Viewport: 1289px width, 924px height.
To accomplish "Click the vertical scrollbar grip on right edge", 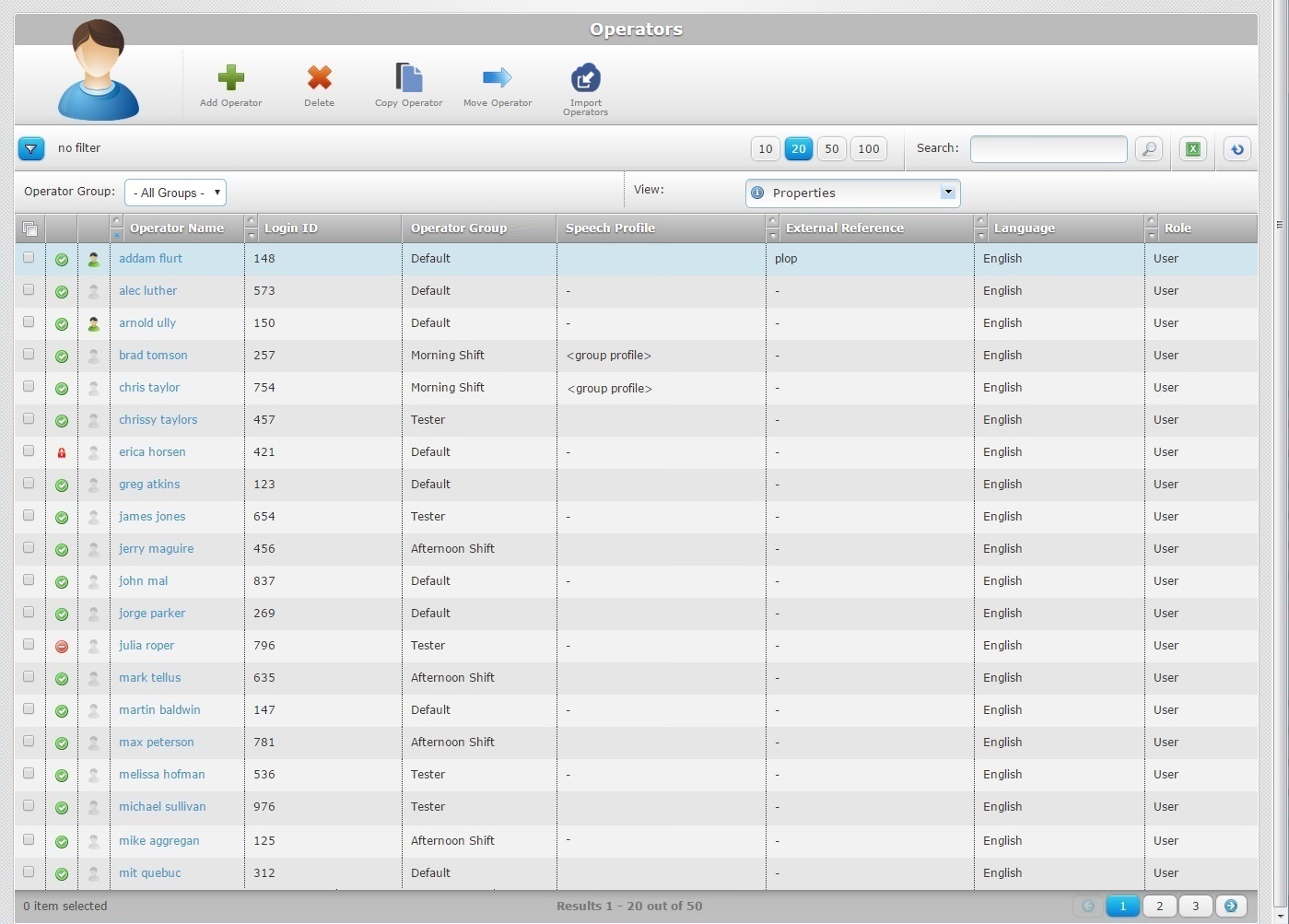I will pos(1279,225).
